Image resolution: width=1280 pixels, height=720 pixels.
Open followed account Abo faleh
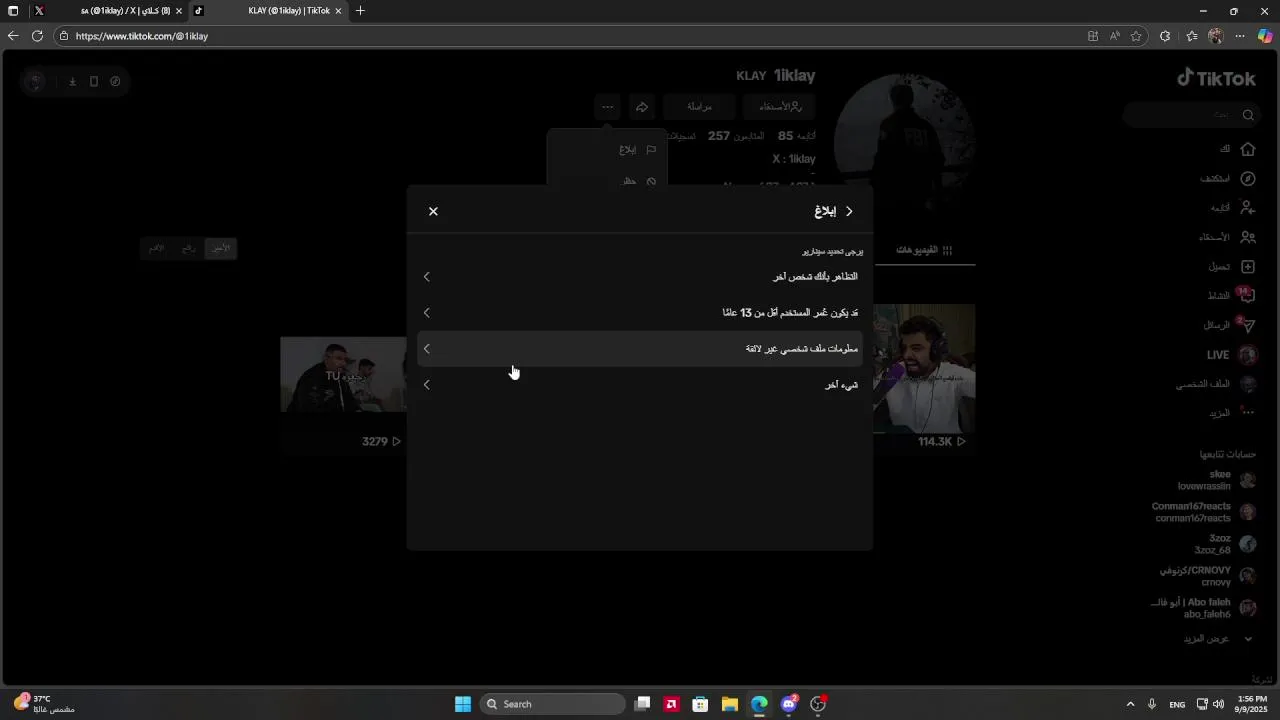pos(1203,608)
